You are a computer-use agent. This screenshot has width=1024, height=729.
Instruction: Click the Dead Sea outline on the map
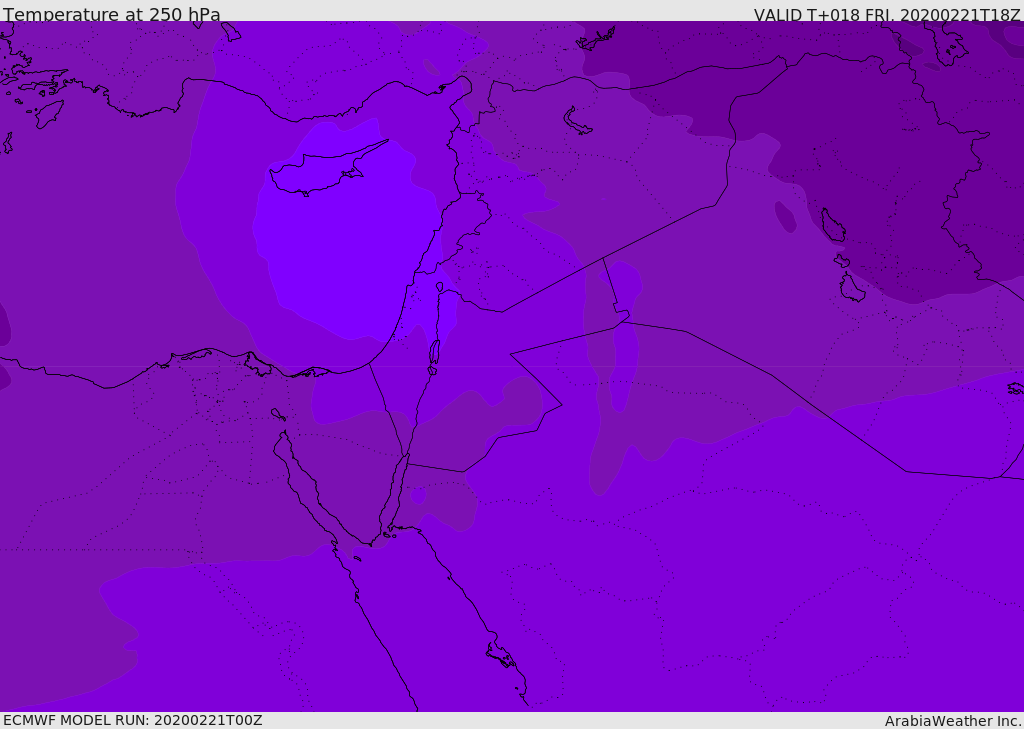(x=434, y=356)
